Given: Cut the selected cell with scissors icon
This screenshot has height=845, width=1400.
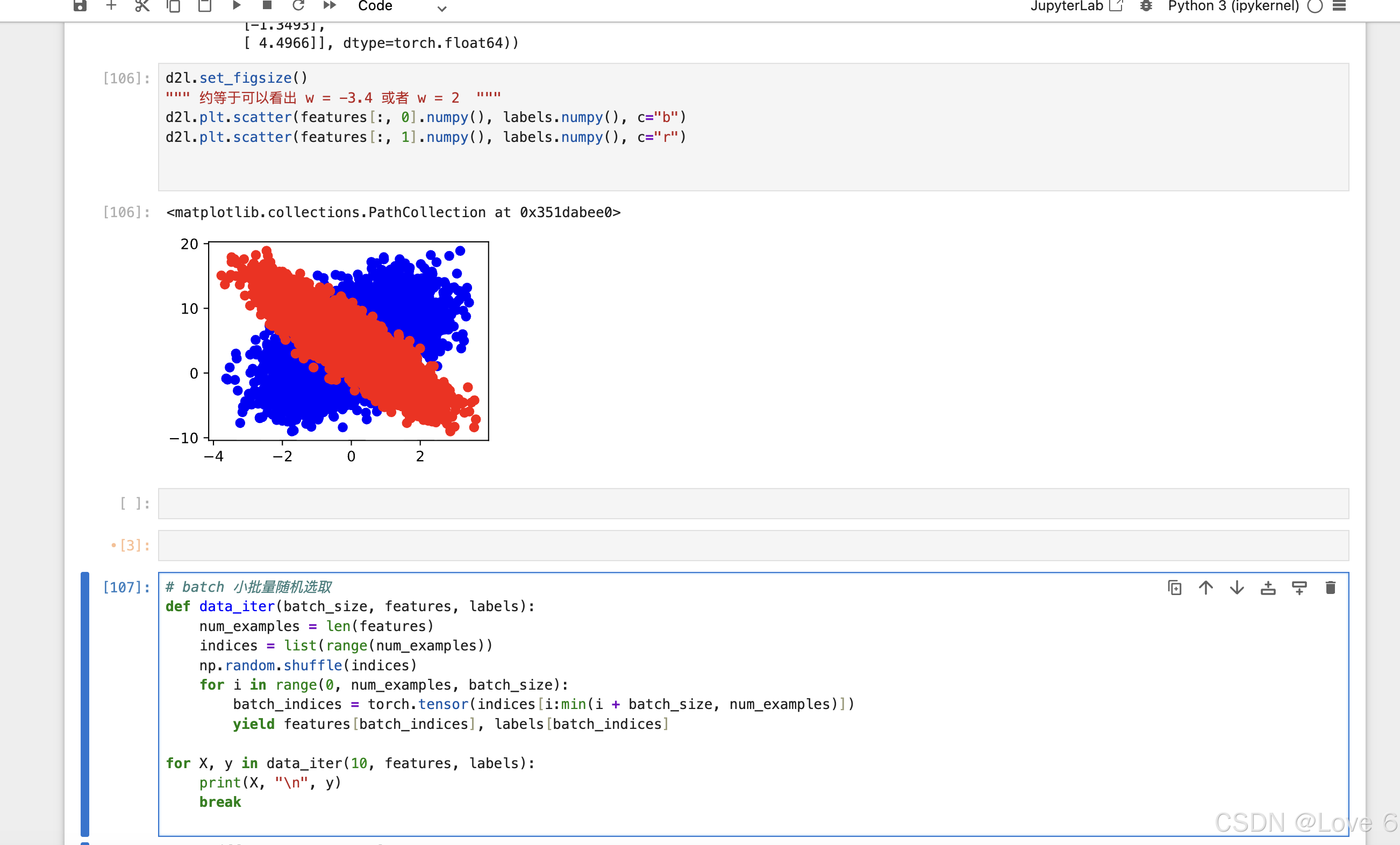Looking at the screenshot, I should 142,6.
